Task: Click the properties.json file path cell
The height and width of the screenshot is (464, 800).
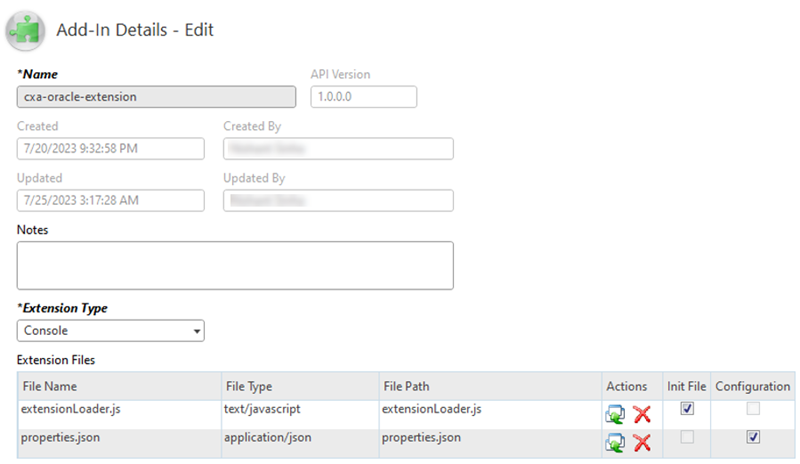Action: (x=490, y=443)
